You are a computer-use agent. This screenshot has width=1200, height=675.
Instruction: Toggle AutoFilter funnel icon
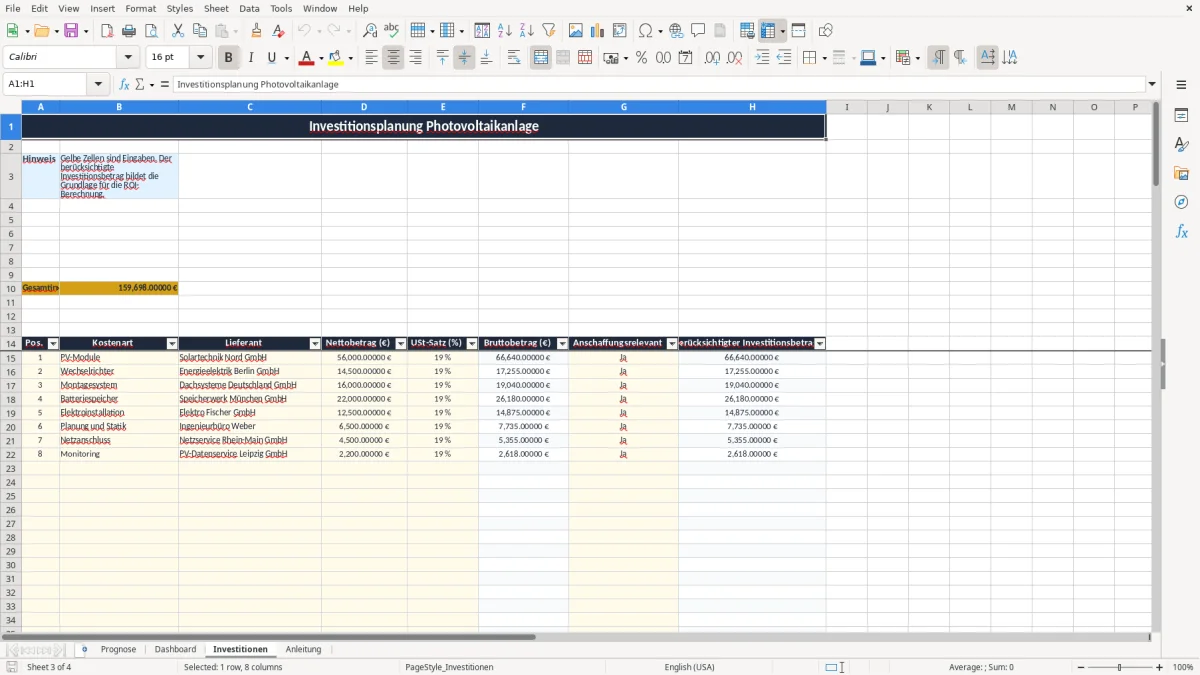pyautogui.click(x=548, y=31)
